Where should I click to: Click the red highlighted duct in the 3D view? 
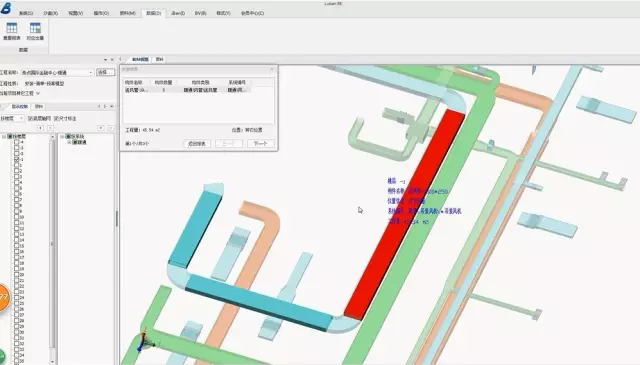tap(404, 214)
